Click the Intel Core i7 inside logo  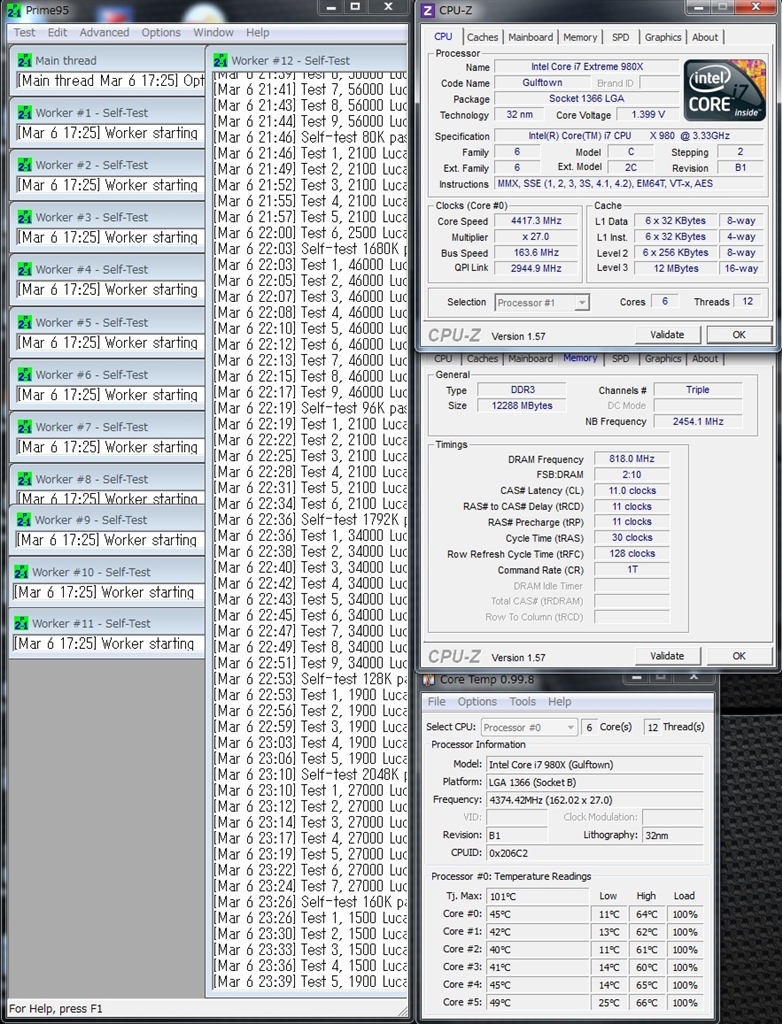[x=724, y=90]
